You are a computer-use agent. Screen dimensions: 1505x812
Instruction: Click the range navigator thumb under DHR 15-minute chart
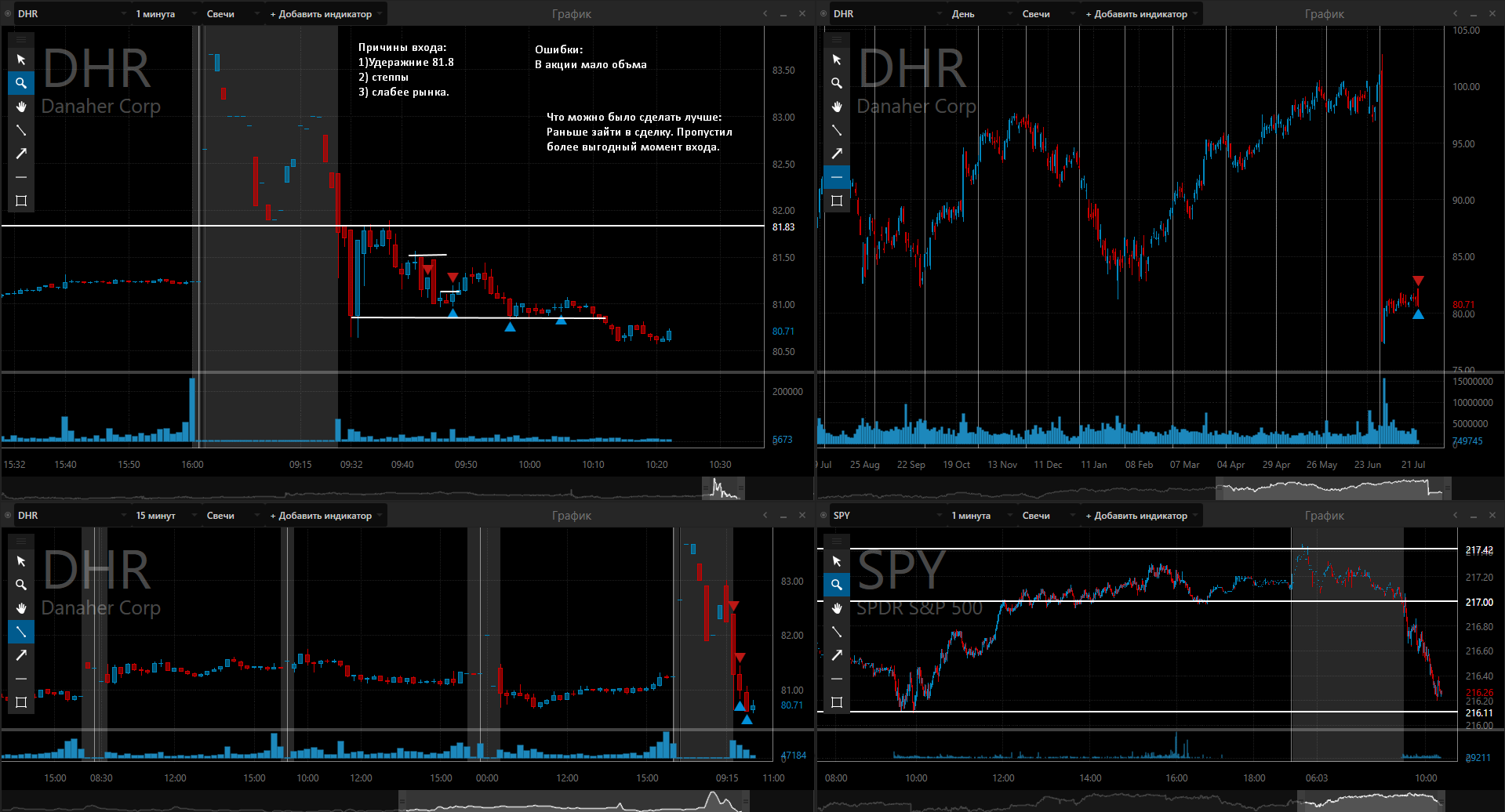click(x=574, y=801)
